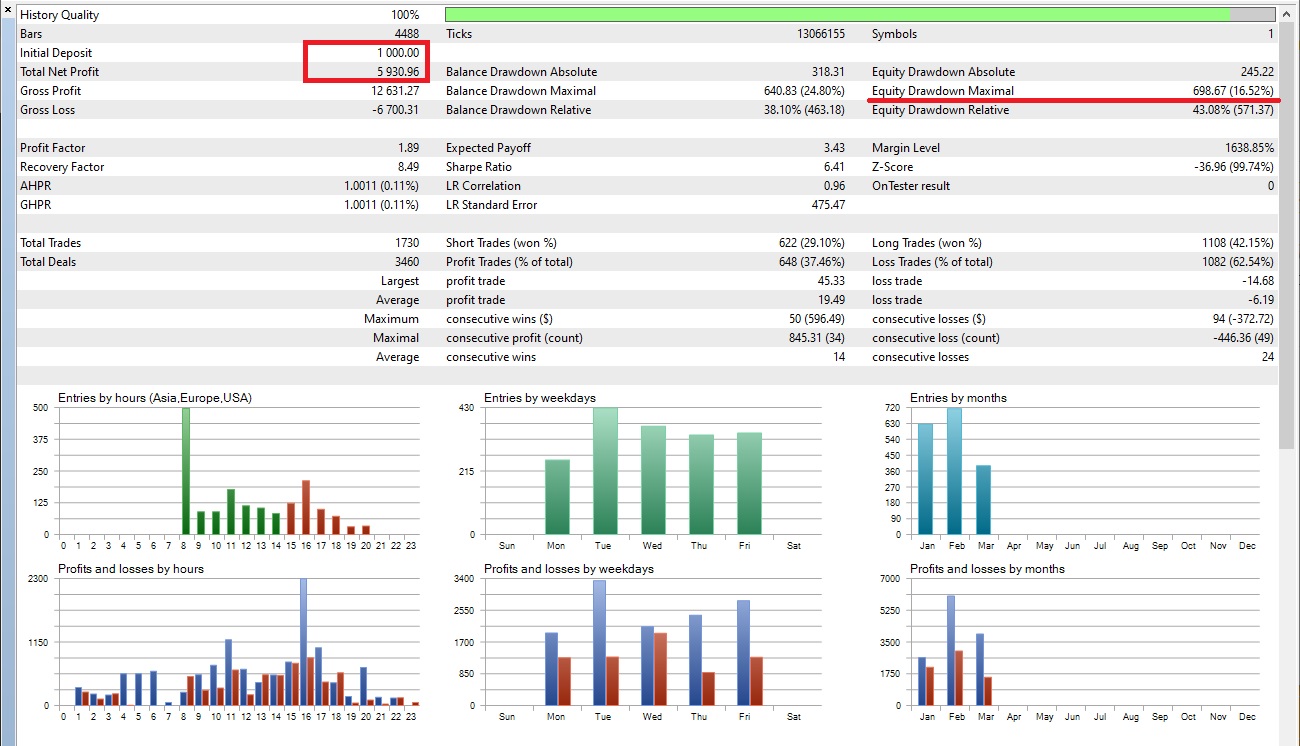Click the LR Correlation value 0.96

[834, 186]
